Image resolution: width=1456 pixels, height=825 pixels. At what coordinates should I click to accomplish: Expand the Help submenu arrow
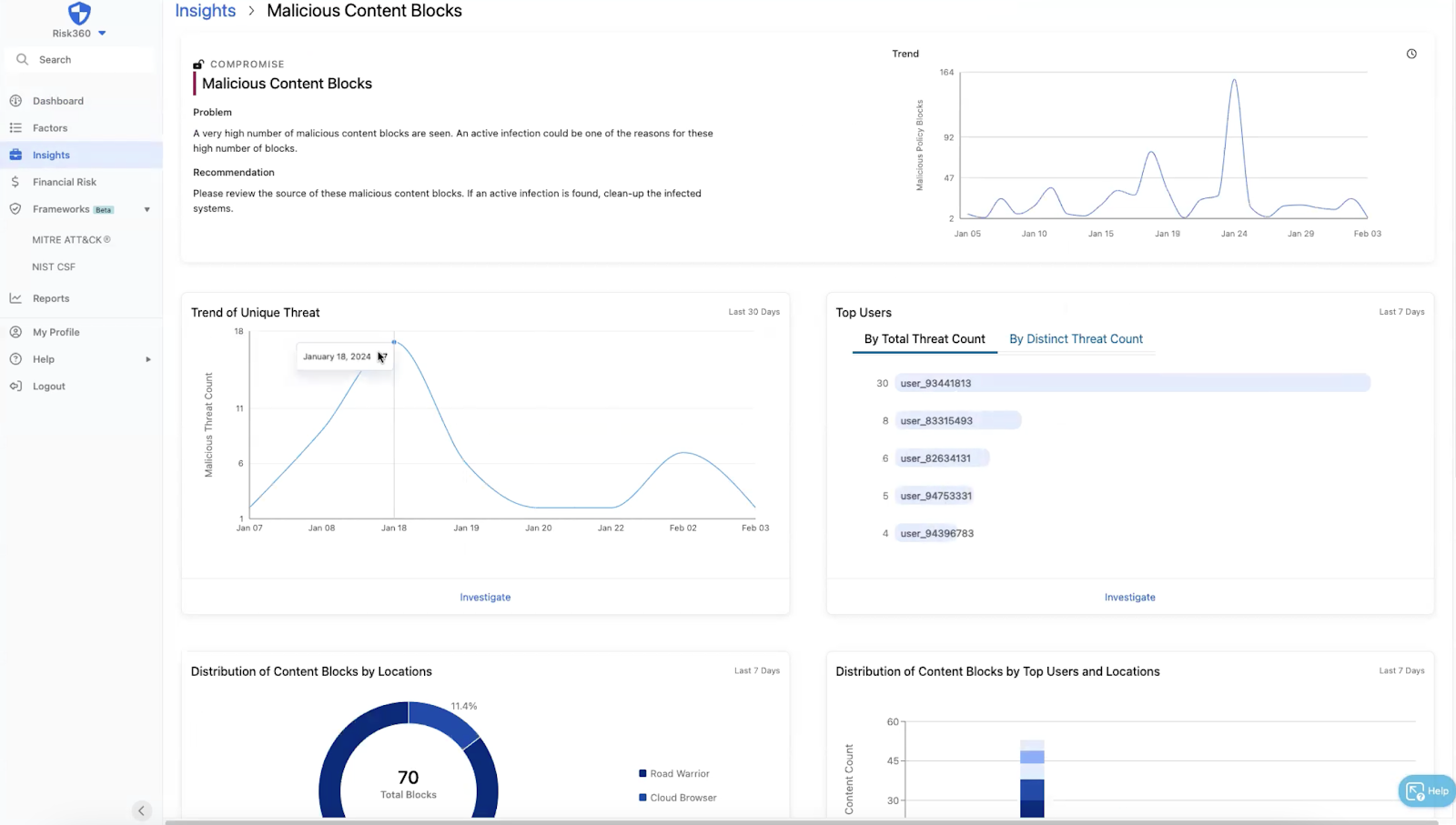148,359
